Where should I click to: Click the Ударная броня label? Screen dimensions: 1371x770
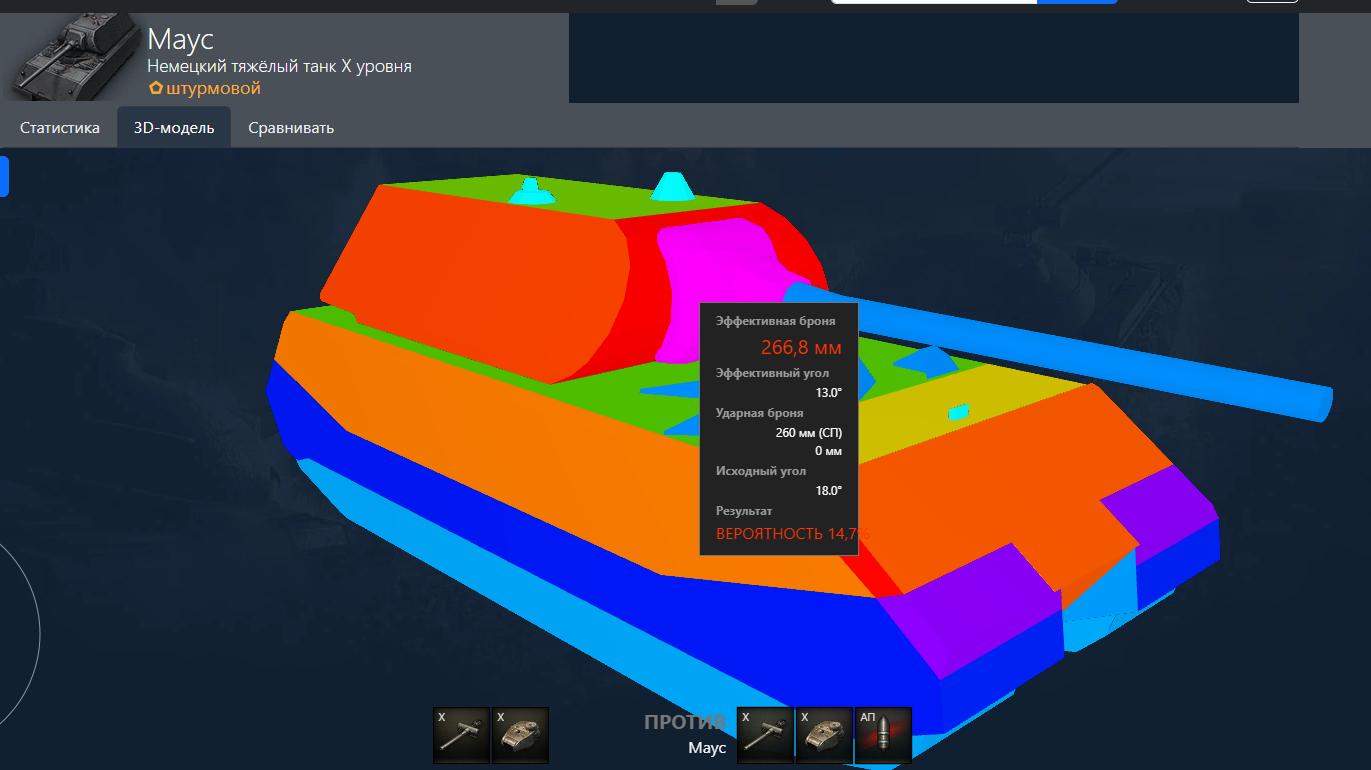point(760,413)
